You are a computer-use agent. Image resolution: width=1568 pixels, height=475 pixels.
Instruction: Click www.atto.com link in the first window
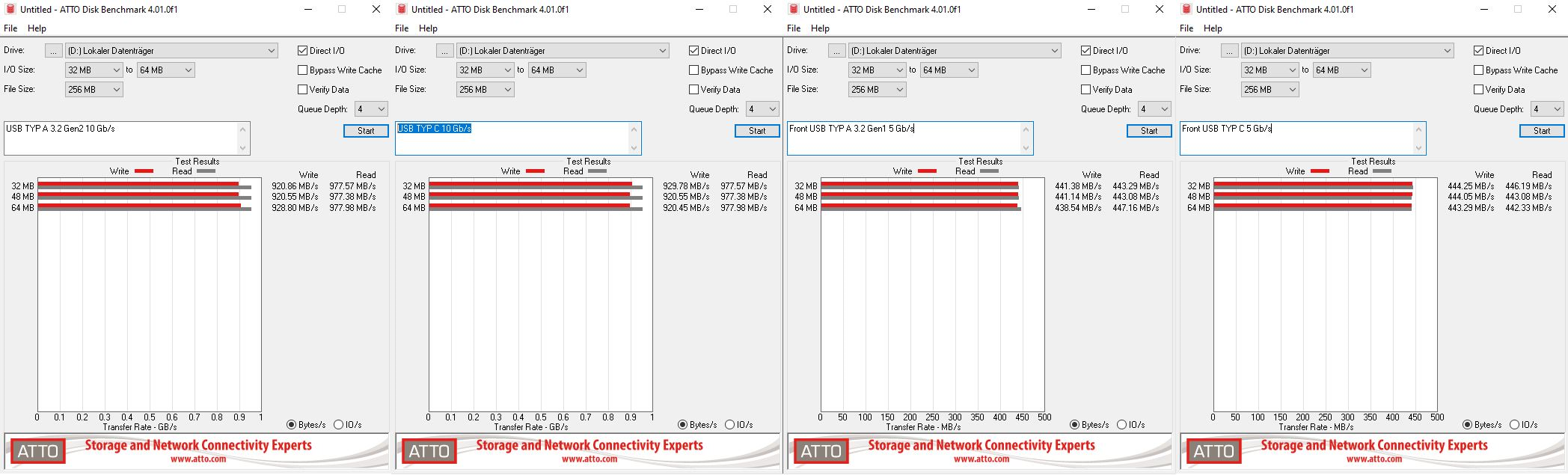pos(198,459)
